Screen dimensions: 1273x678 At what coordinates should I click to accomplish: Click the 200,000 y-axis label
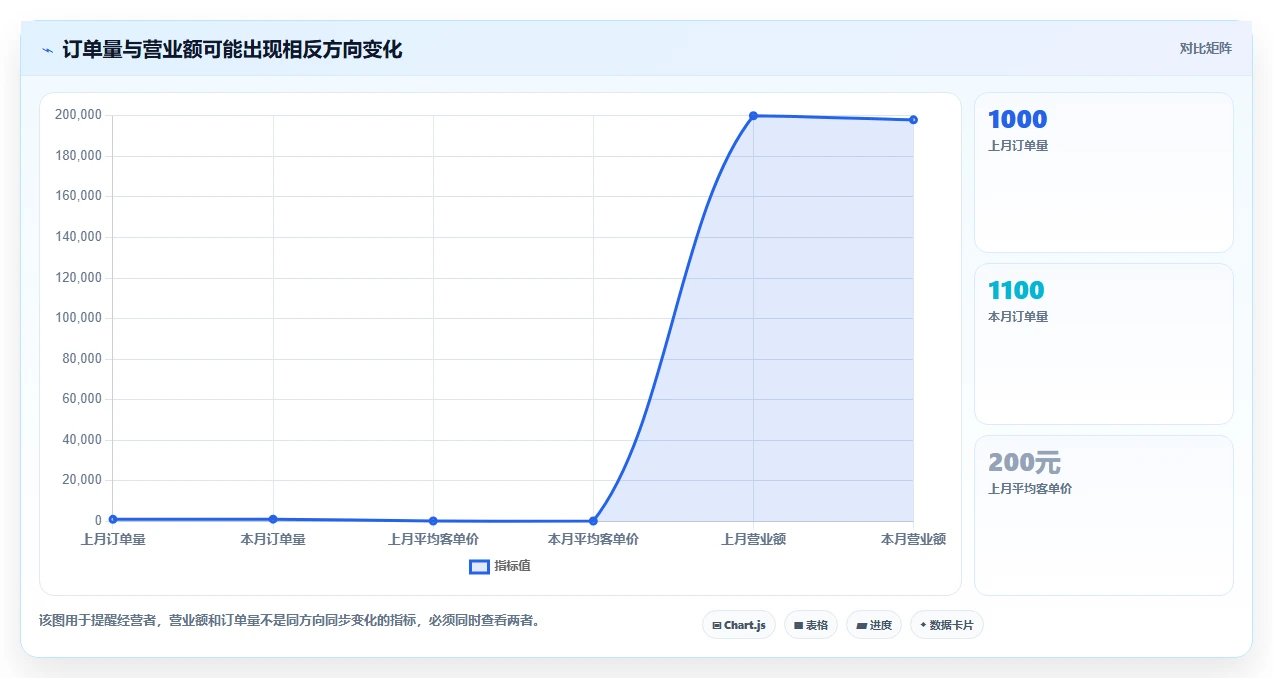(78, 115)
